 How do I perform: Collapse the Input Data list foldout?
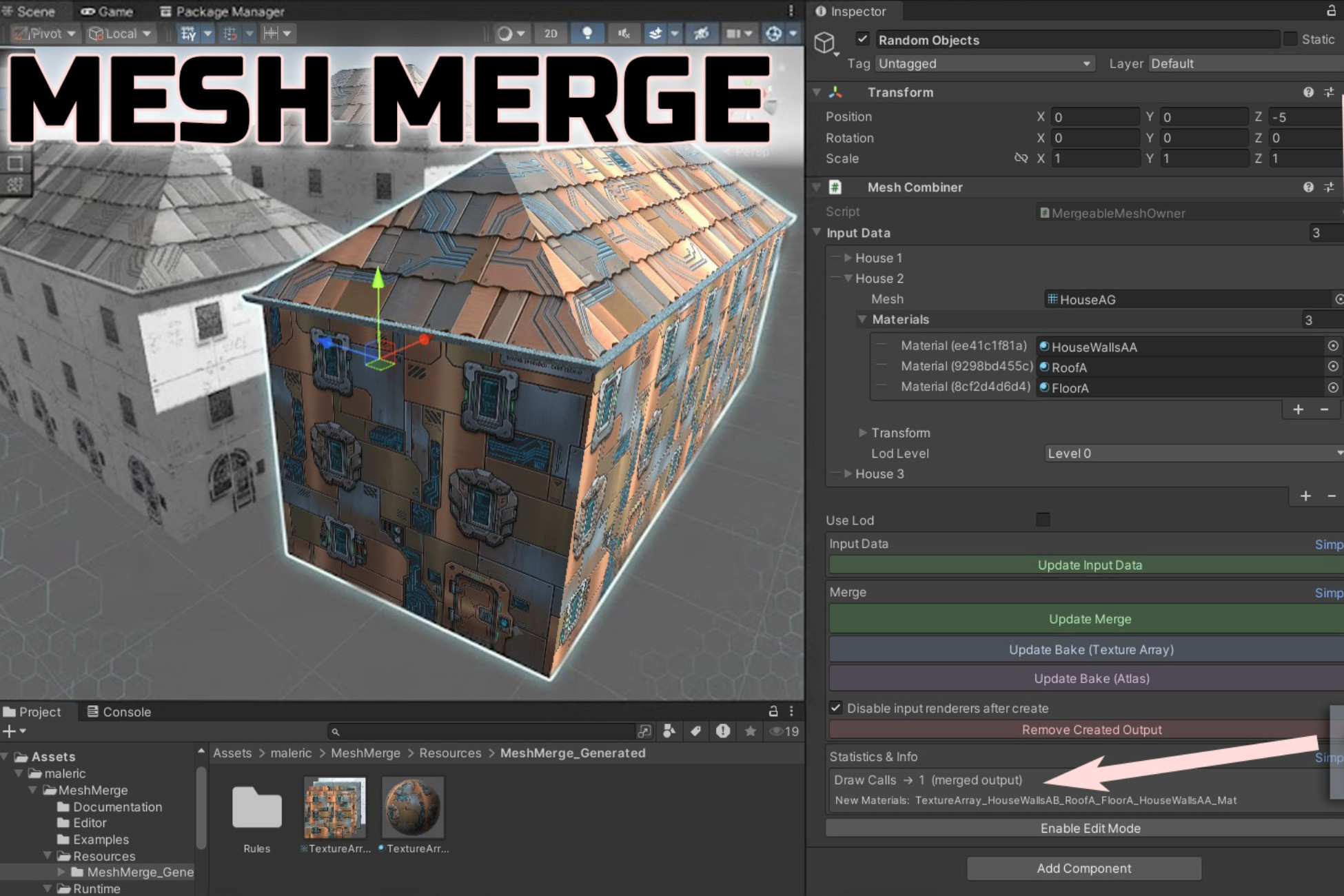(817, 232)
